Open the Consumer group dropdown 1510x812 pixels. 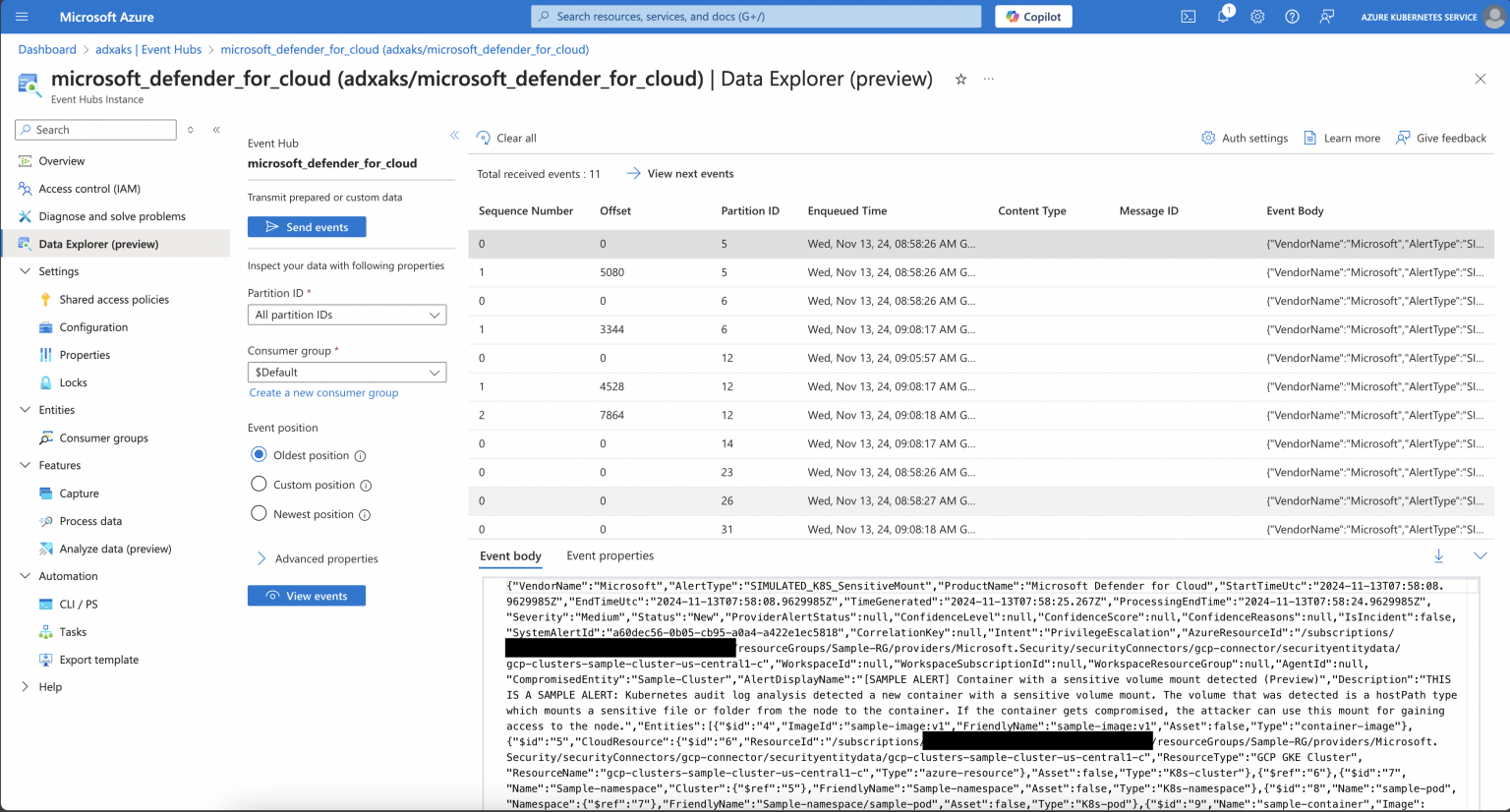coord(346,372)
